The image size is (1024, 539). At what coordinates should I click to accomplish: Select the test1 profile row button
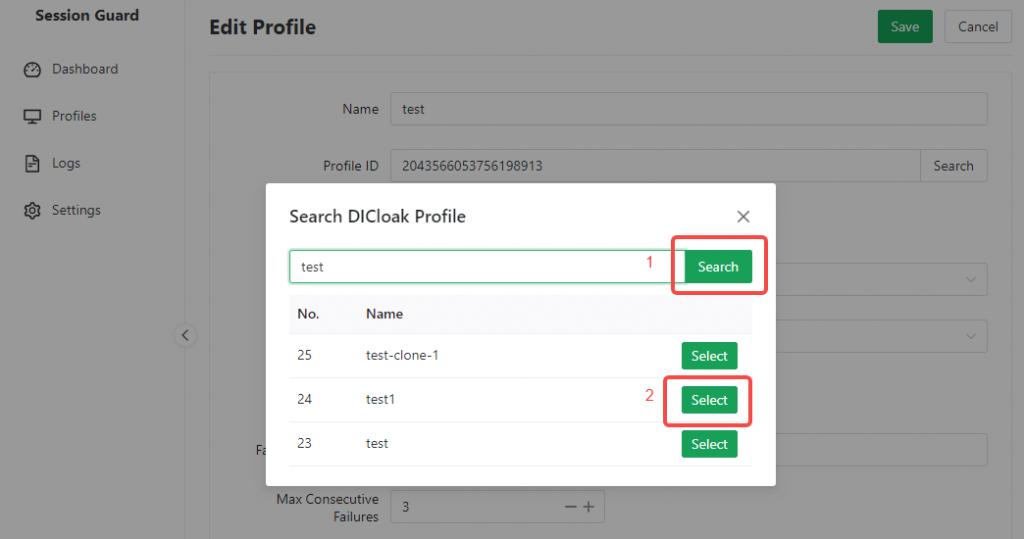pos(709,400)
